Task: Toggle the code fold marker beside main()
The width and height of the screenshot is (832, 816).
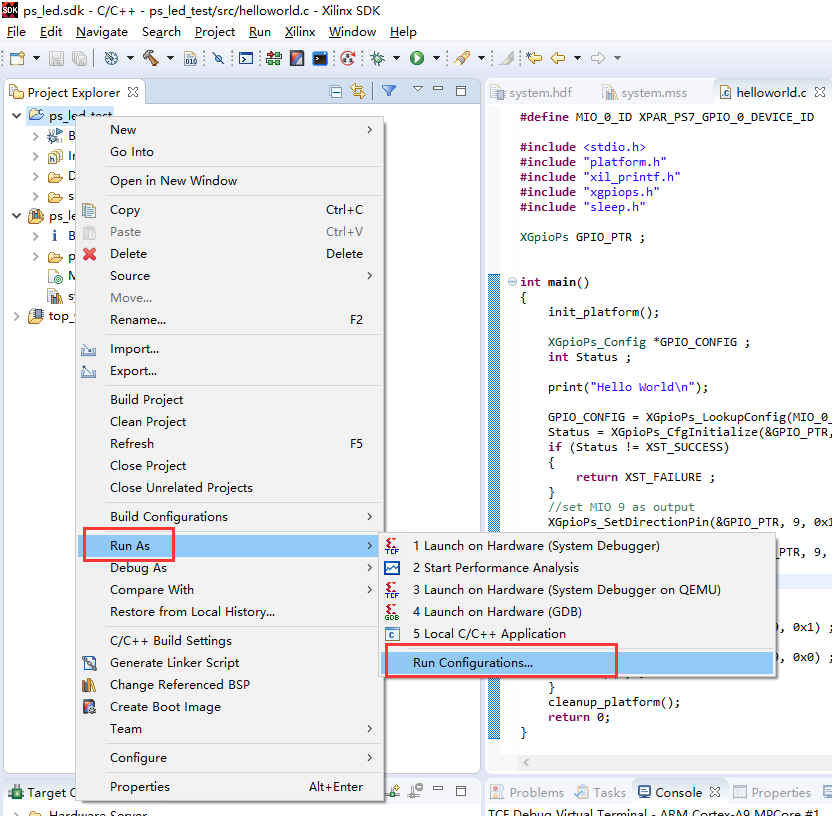Action: (x=512, y=282)
